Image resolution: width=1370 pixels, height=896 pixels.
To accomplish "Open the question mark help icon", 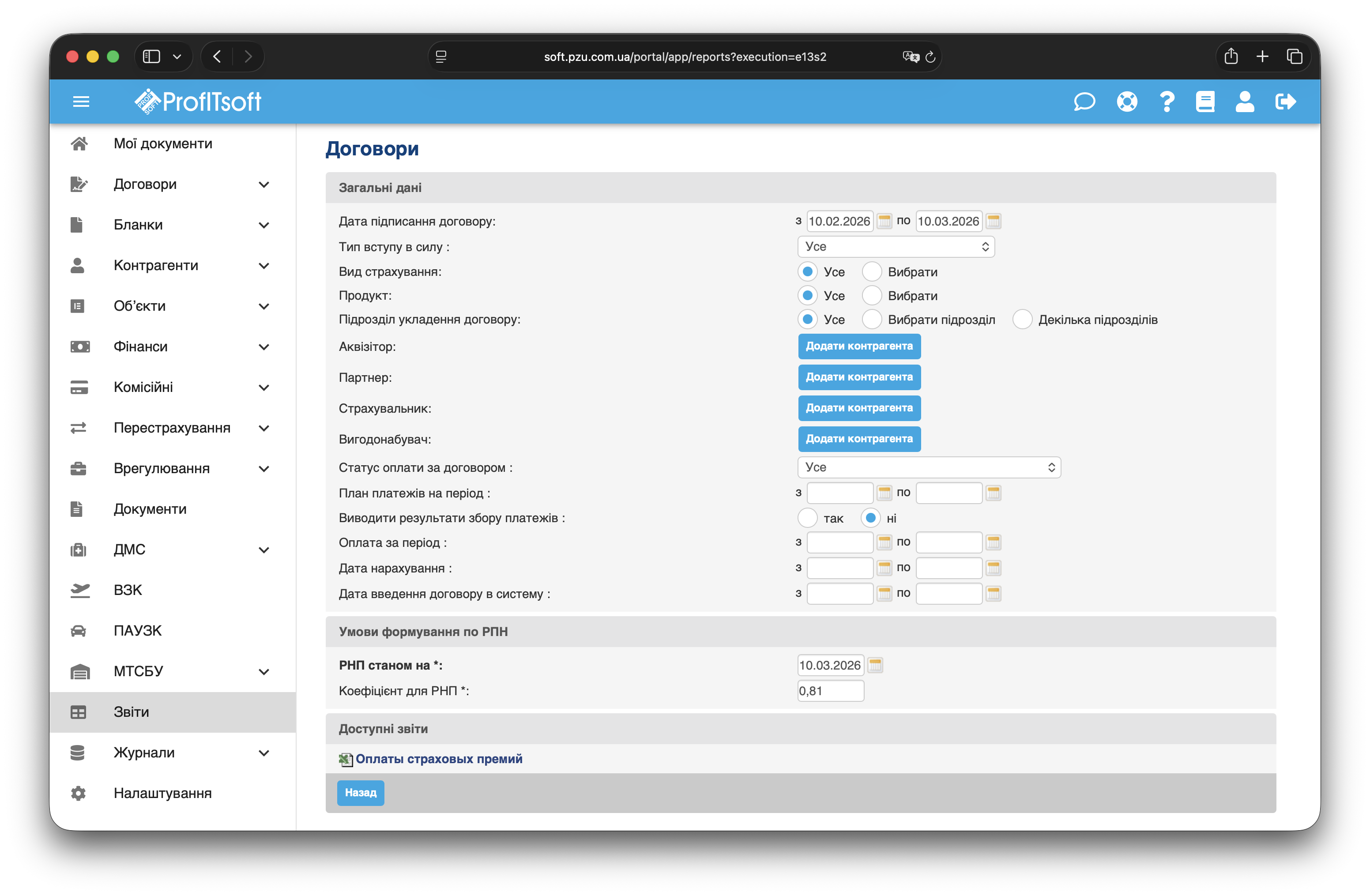I will click(x=1167, y=102).
